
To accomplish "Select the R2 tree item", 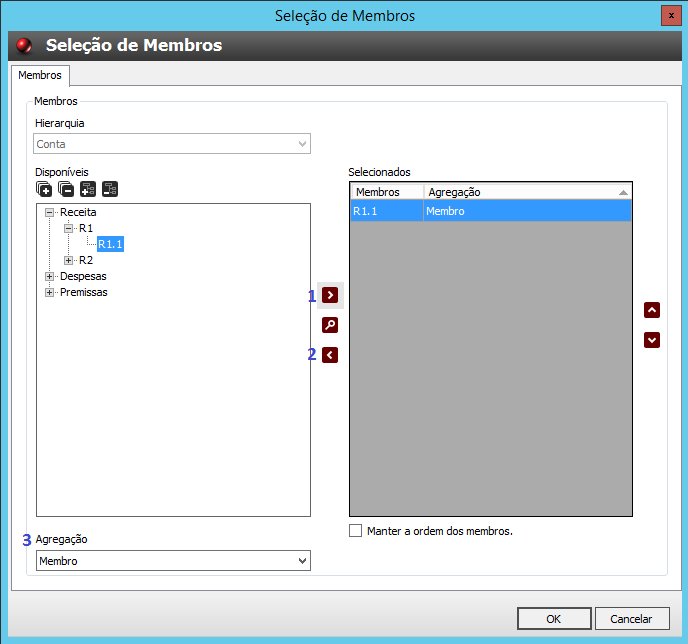I will pyautogui.click(x=86, y=260).
